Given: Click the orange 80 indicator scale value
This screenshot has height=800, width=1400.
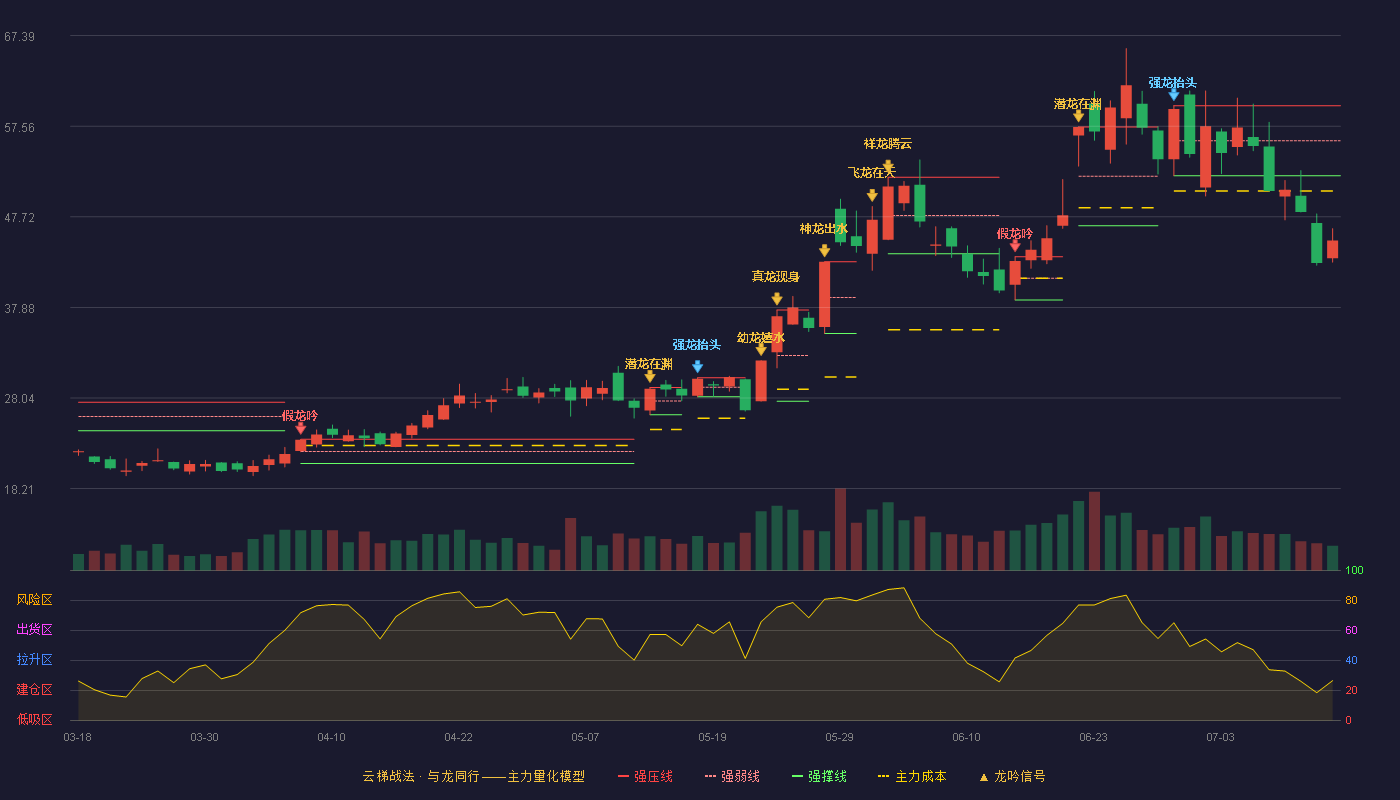Looking at the screenshot, I should pyautogui.click(x=1351, y=600).
